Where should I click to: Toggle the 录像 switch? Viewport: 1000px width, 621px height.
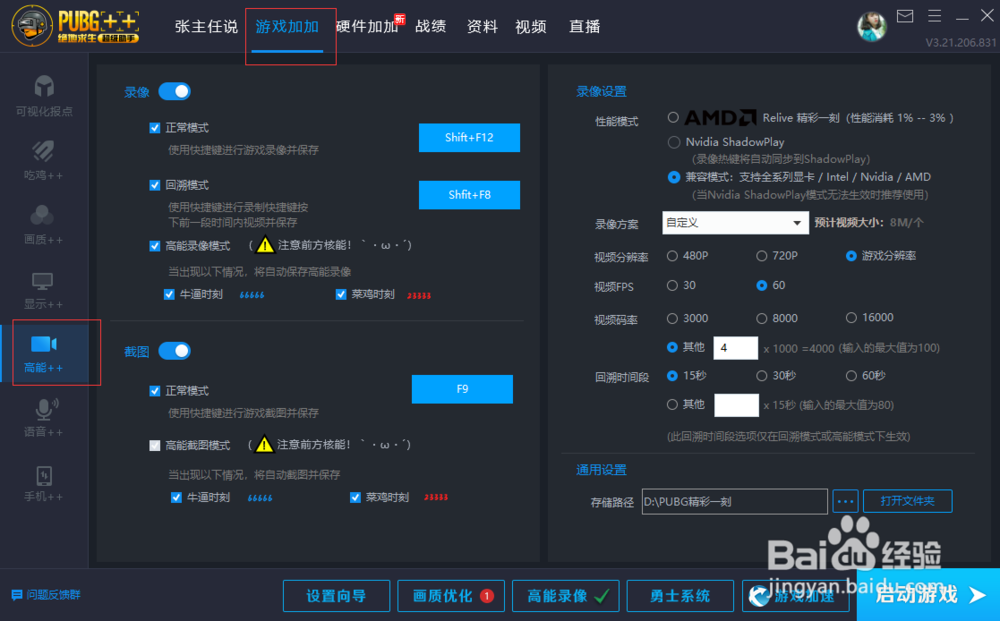pyautogui.click(x=175, y=91)
